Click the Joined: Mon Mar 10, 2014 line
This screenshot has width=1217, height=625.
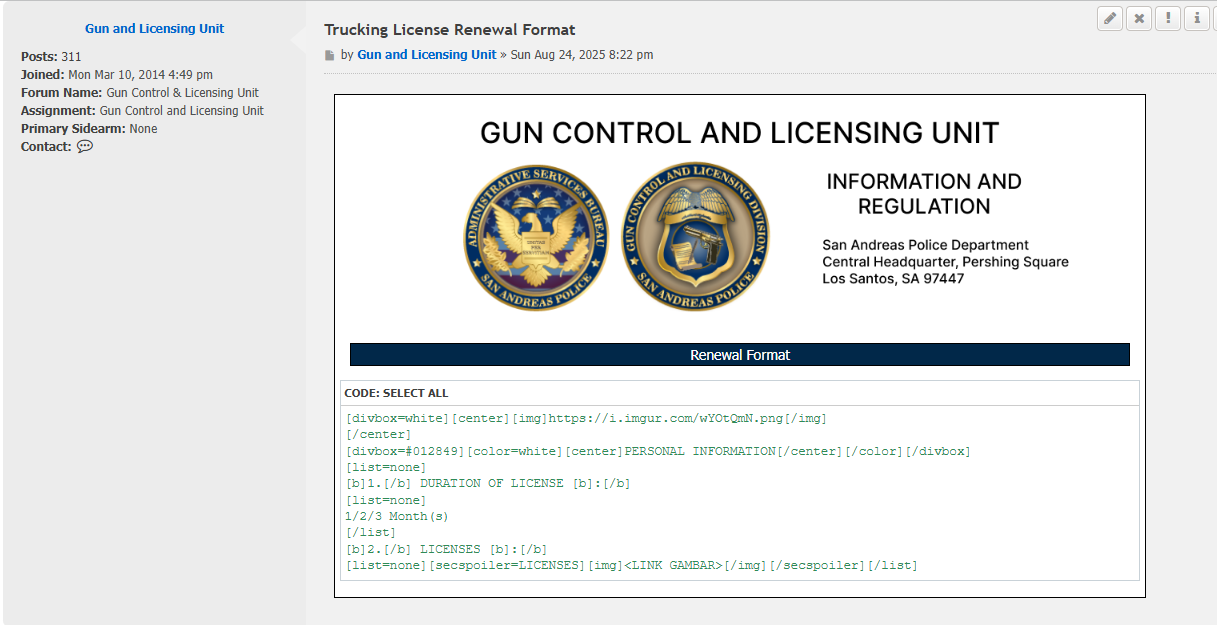click(x=117, y=75)
